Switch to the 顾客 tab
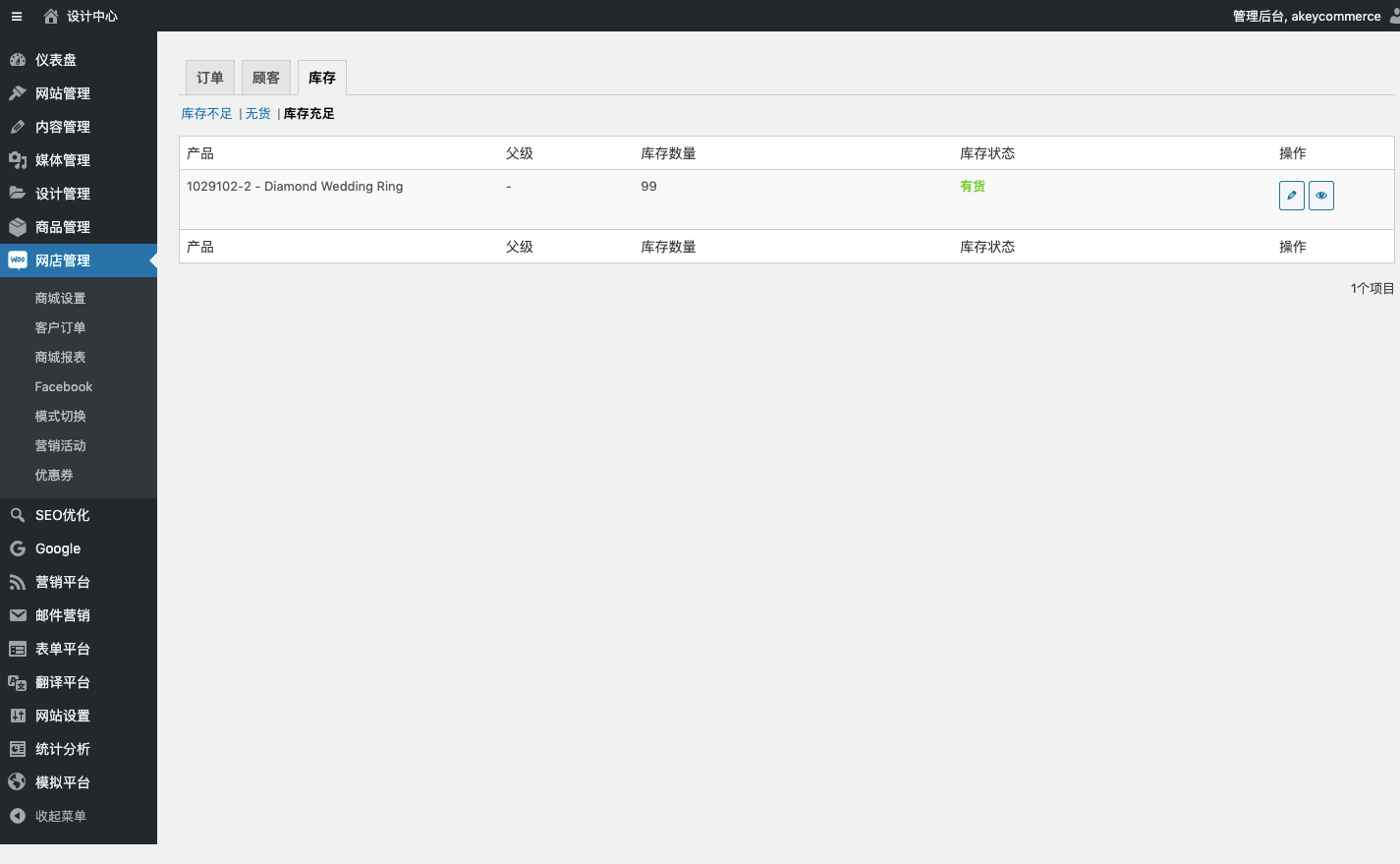Screen dimensions: 1400x864 pyautogui.click(x=266, y=78)
